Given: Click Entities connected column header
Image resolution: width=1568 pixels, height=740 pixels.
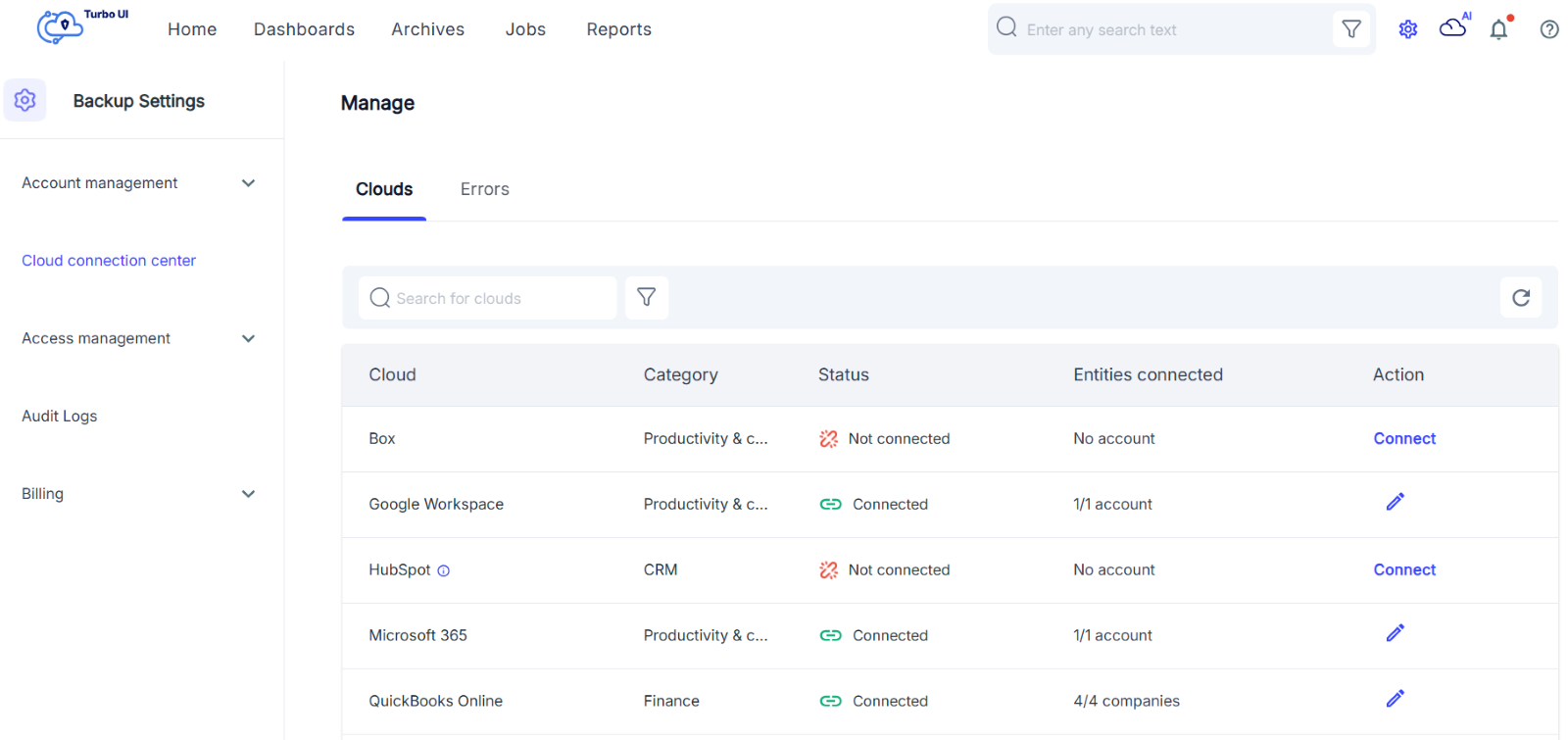Looking at the screenshot, I should pos(1148,374).
